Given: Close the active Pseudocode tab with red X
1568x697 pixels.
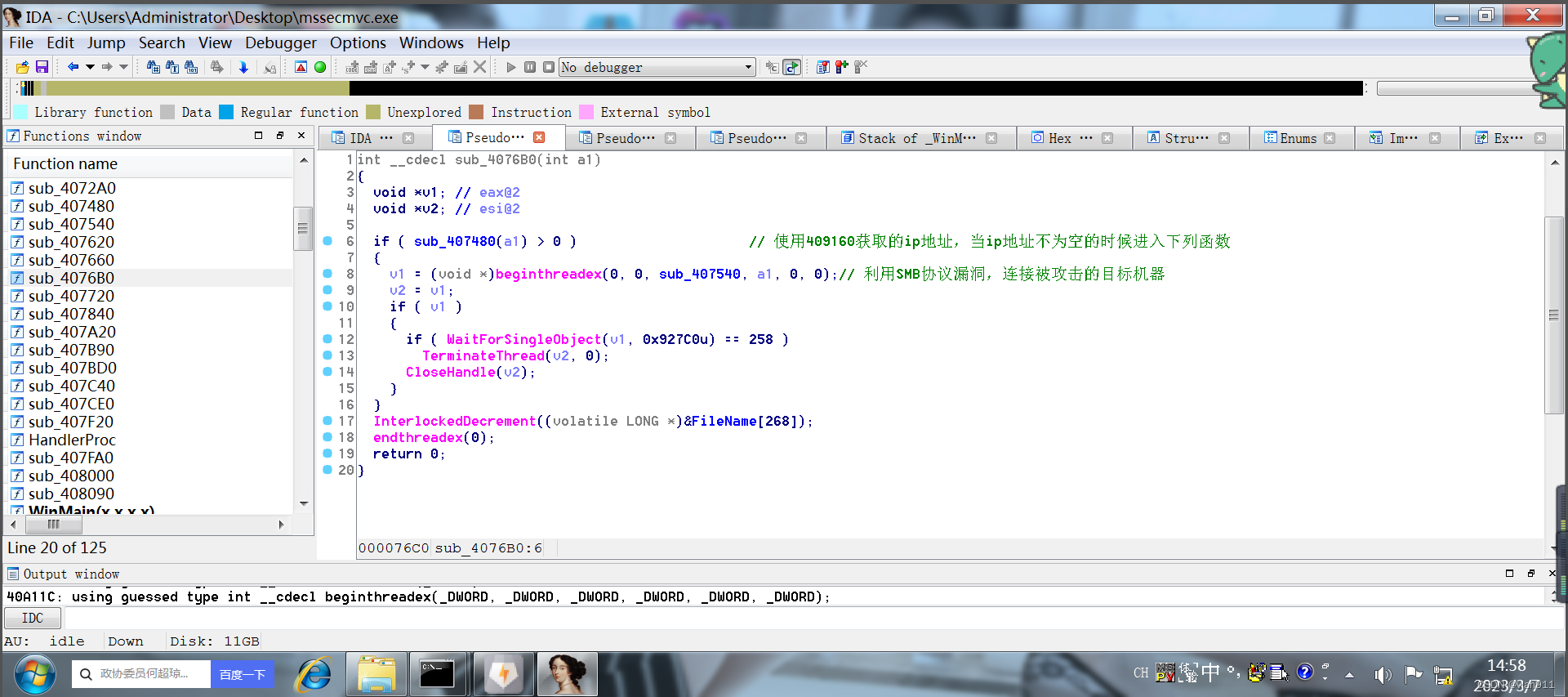Looking at the screenshot, I should pyautogui.click(x=539, y=137).
